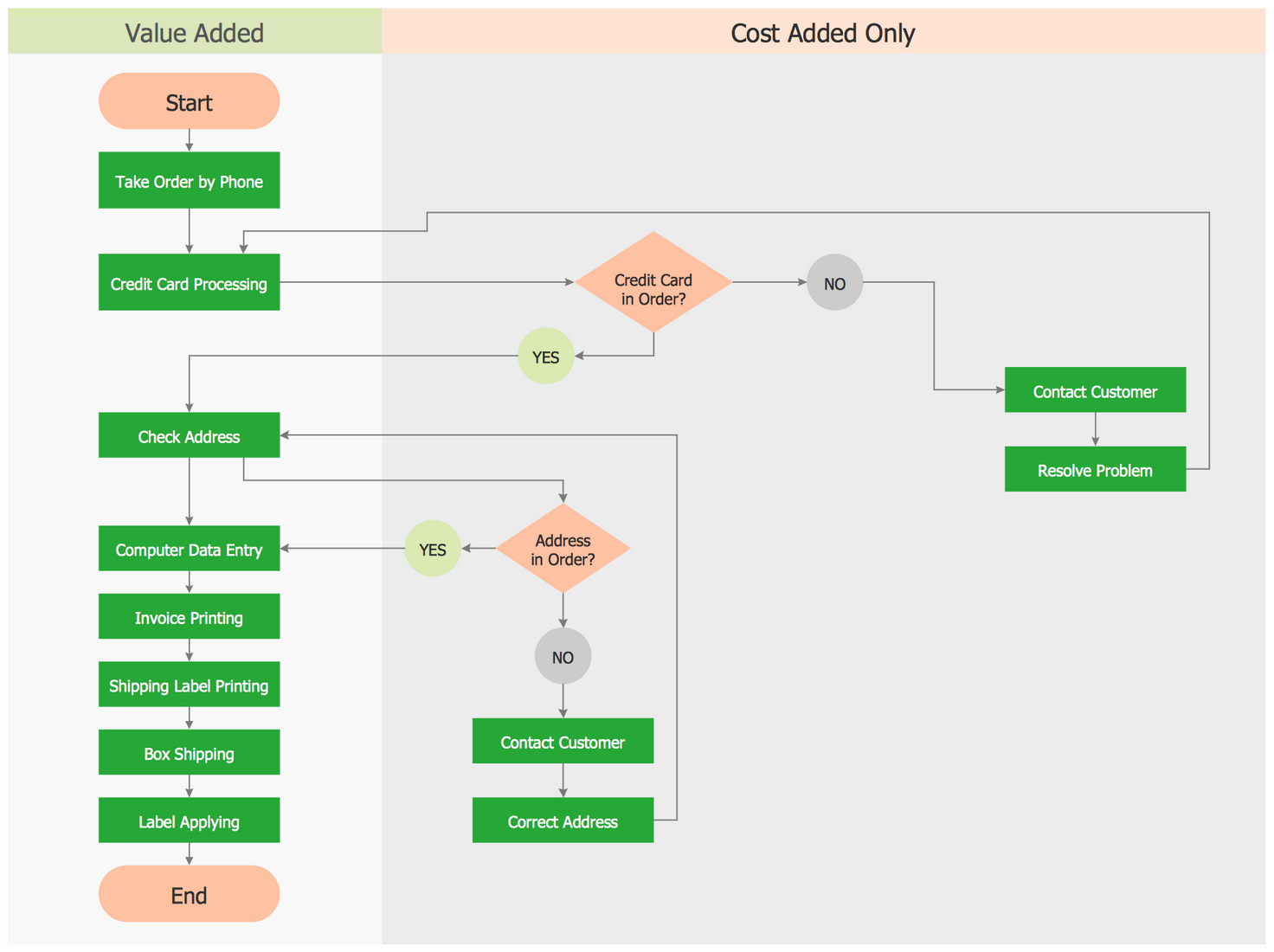Select the Label Applying step
The width and height of the screenshot is (1274, 952).
coord(189,820)
